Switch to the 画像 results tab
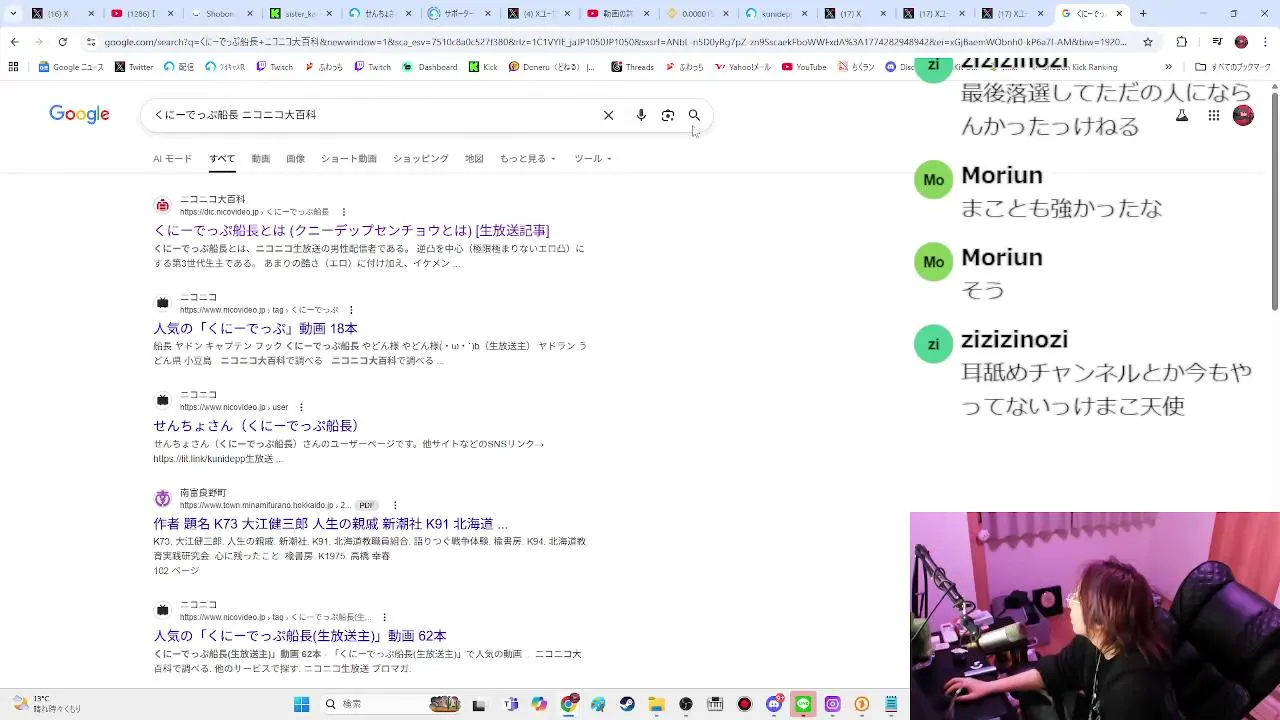 (295, 158)
